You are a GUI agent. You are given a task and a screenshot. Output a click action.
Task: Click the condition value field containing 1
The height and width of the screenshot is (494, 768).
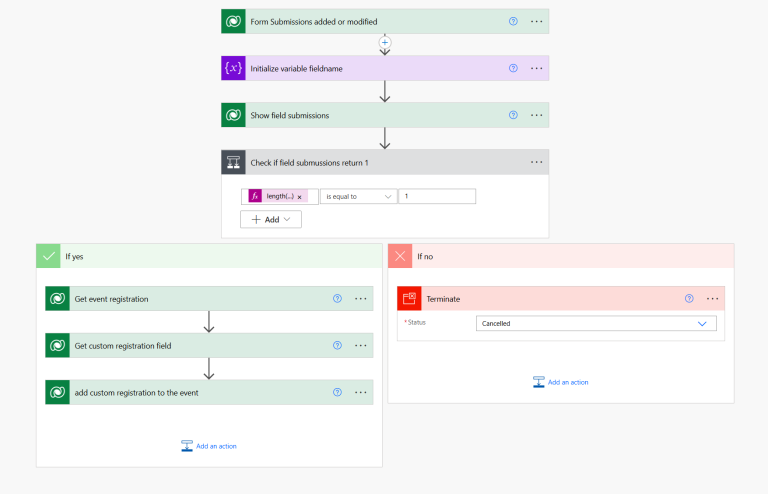(x=436, y=197)
